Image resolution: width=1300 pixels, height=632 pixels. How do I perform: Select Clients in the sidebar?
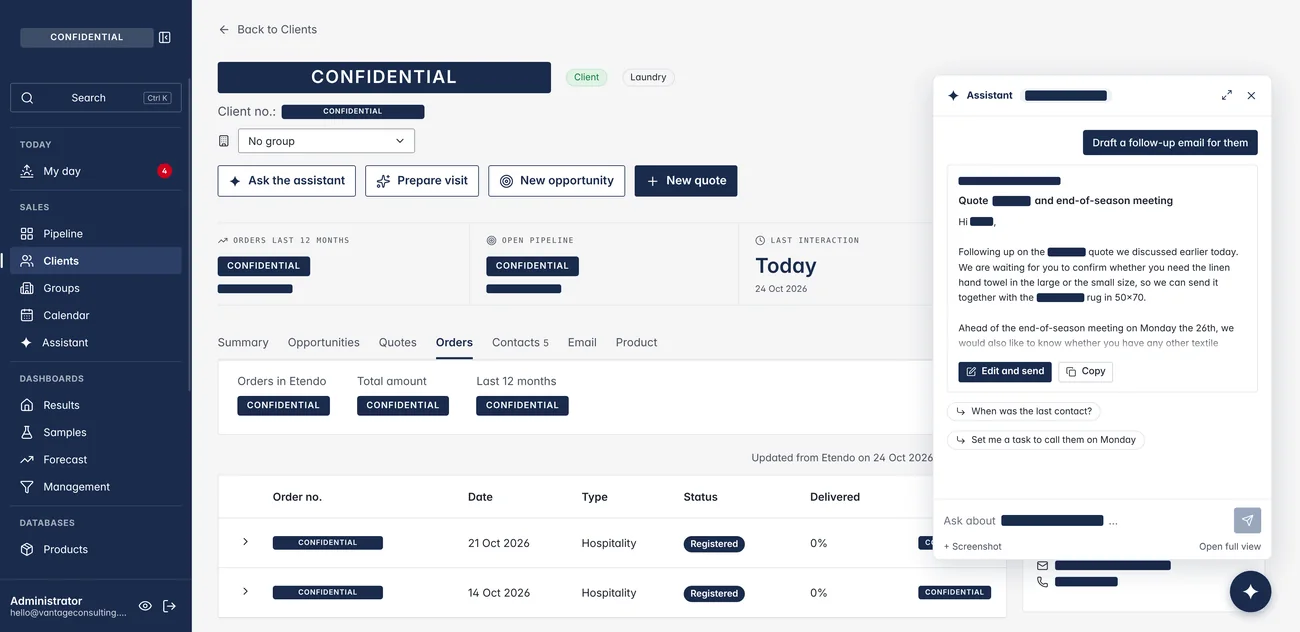click(96, 261)
